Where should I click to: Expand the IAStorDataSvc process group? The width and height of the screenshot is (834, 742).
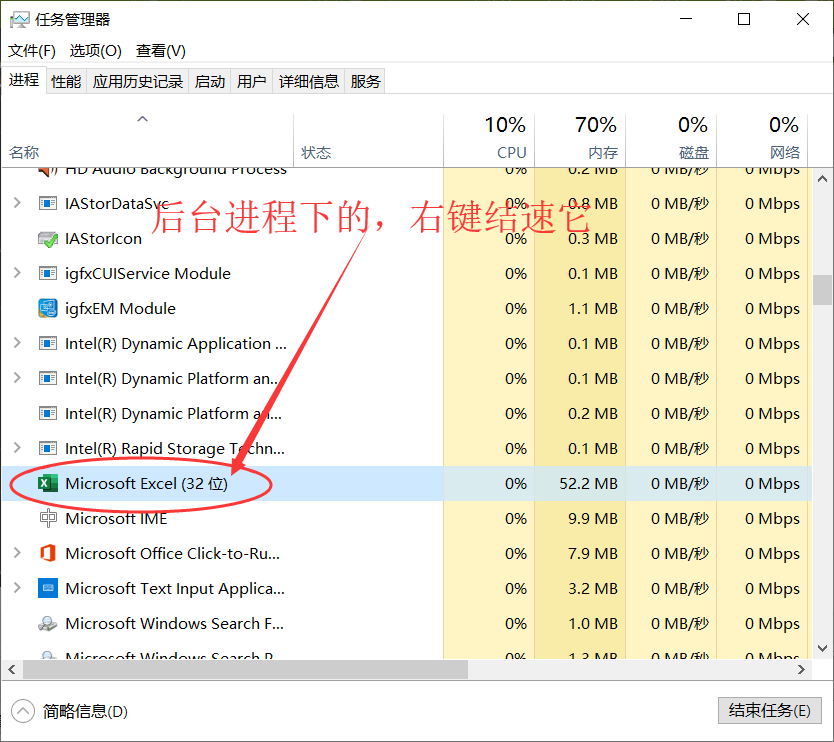click(x=17, y=203)
